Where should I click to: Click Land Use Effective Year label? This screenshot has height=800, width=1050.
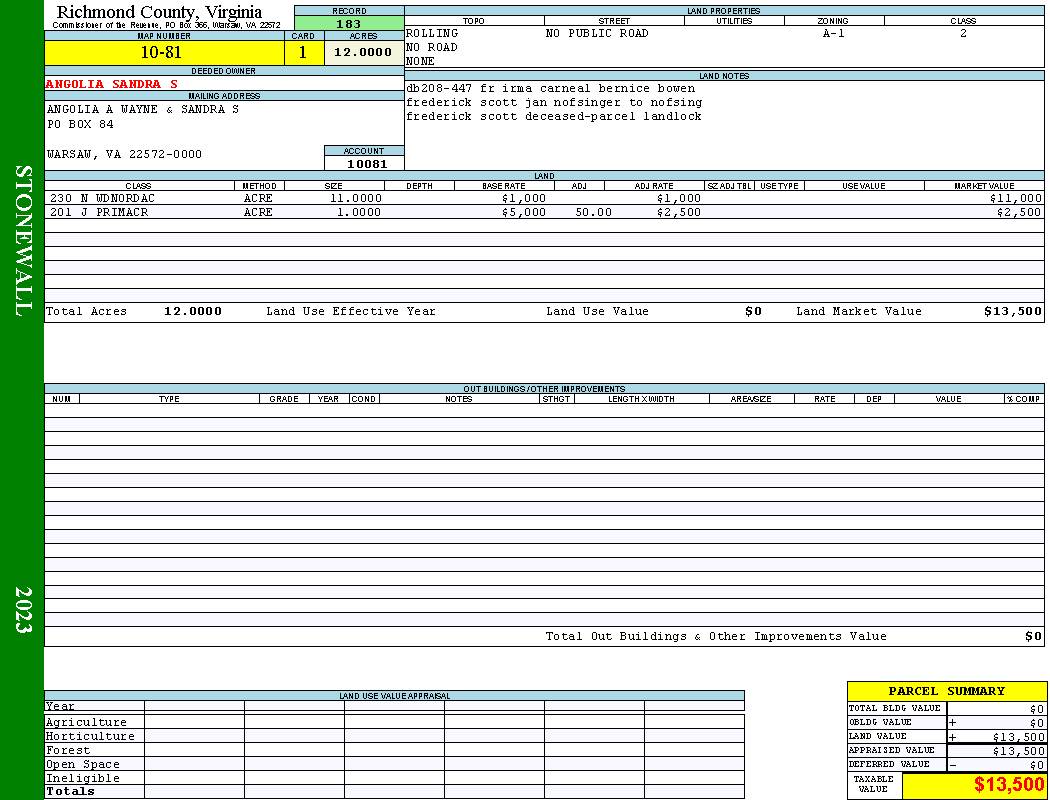click(351, 311)
